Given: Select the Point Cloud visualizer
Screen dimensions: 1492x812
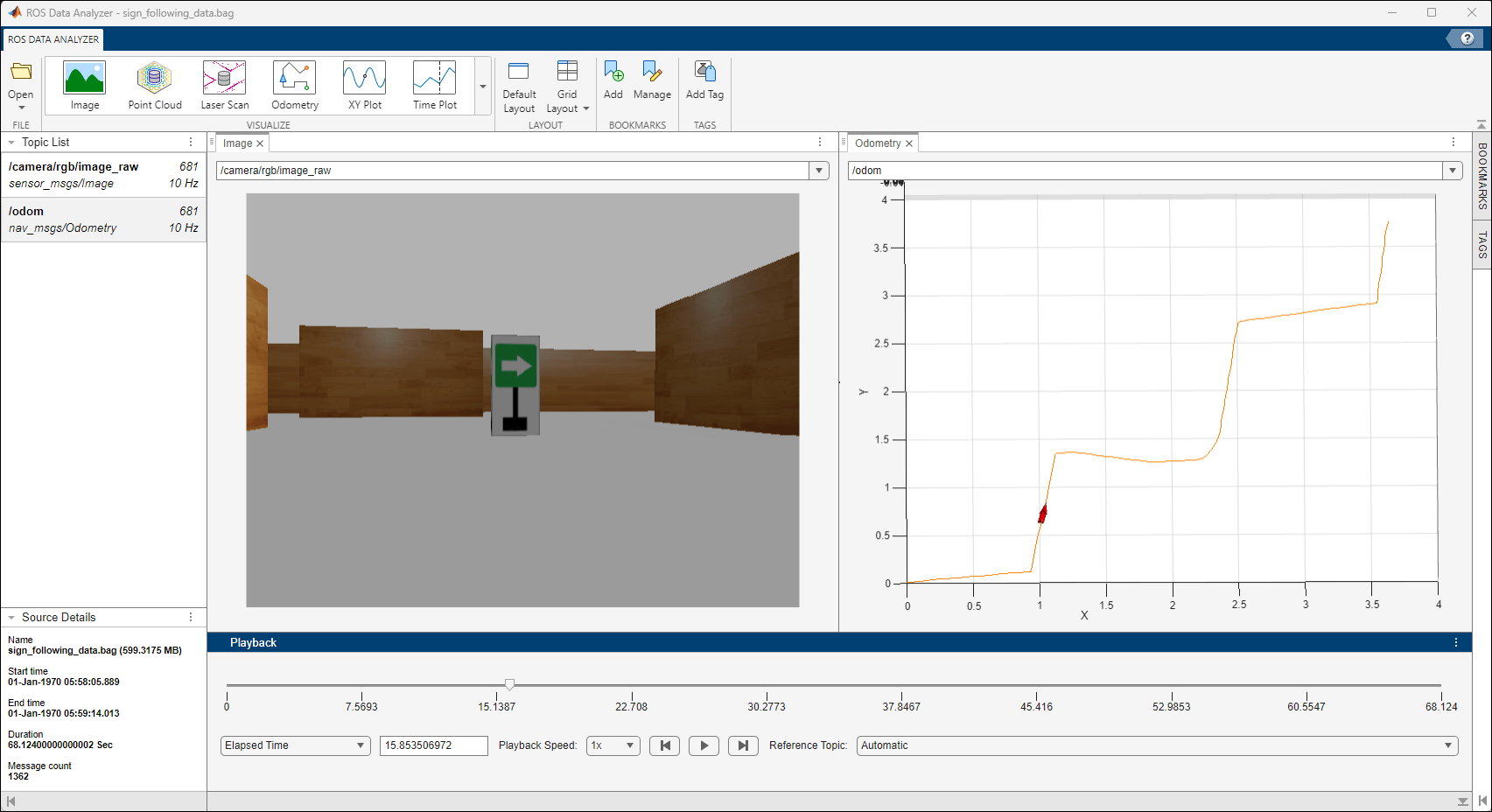Looking at the screenshot, I should pyautogui.click(x=154, y=84).
